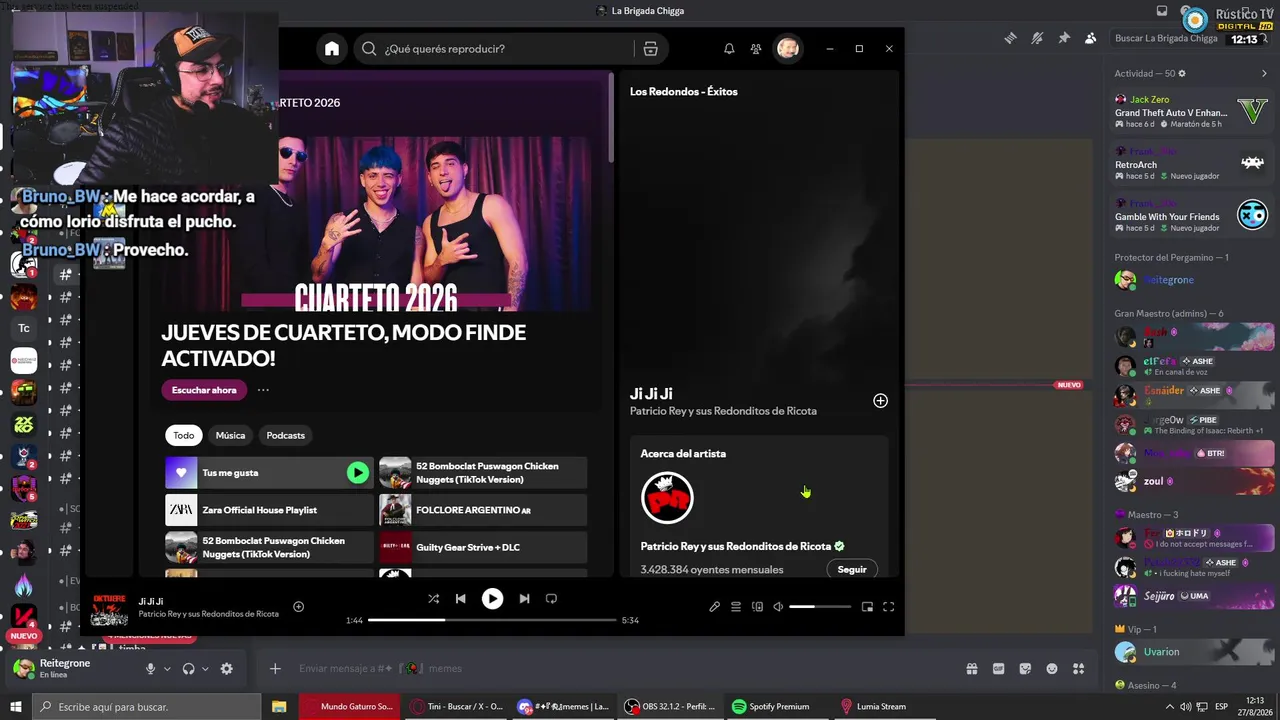Expand the Actividad panel chevron
The image size is (1280, 720).
(1264, 74)
